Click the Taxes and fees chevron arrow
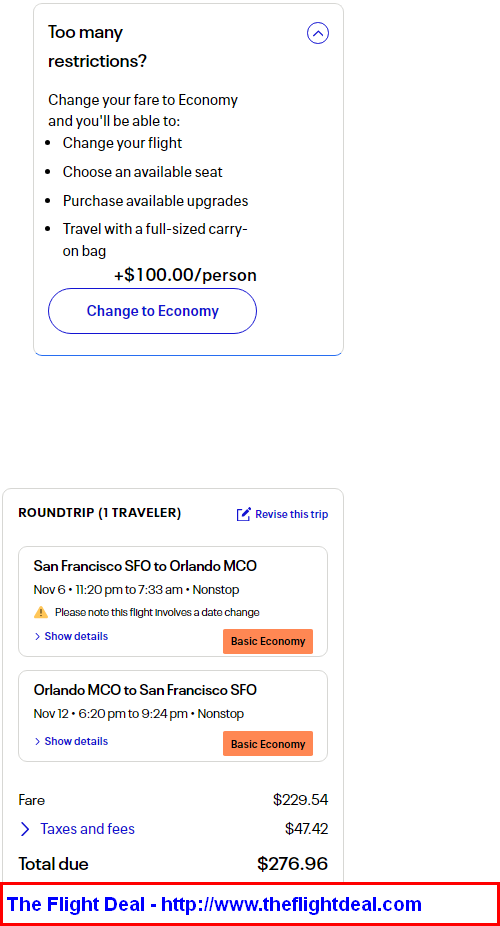500x926 pixels. click(x=25, y=829)
